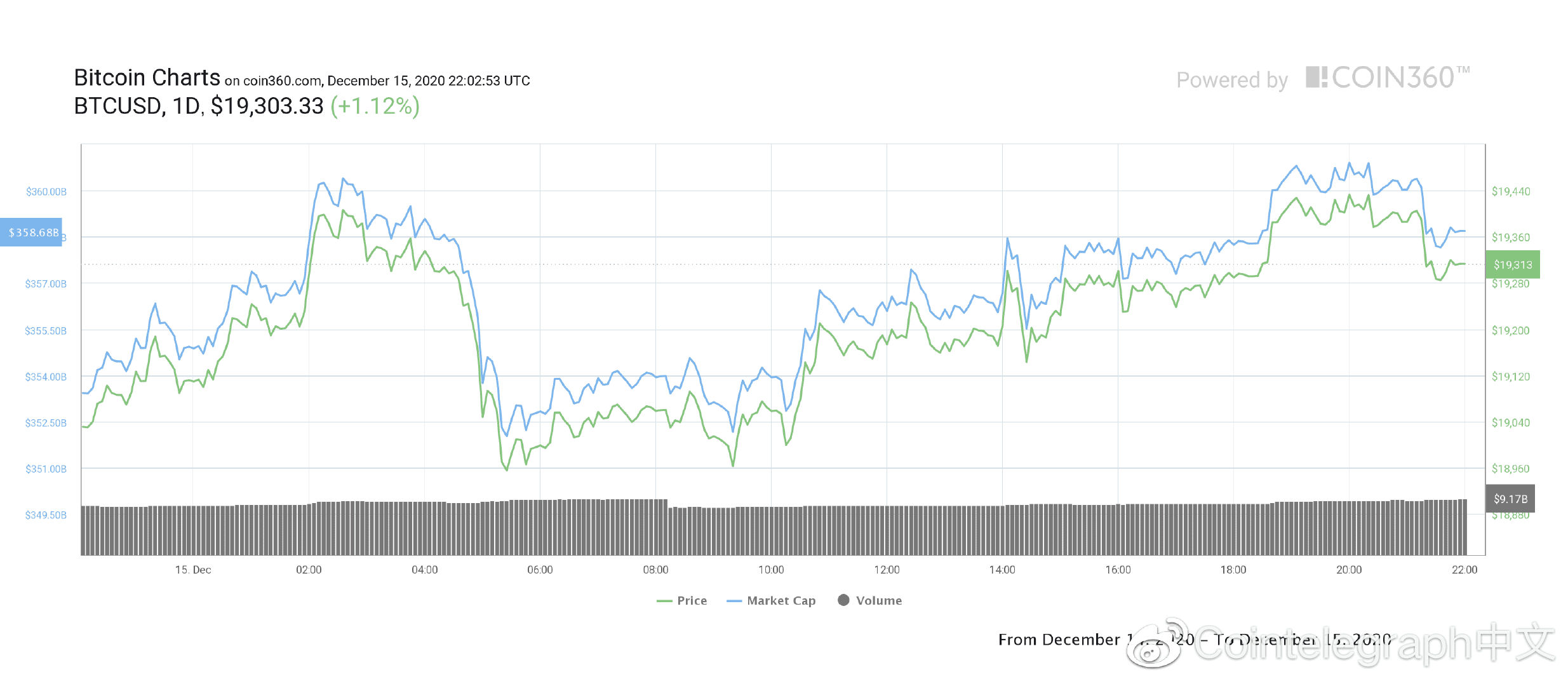
Task: Click the +1.12% change percentage
Action: (375, 106)
